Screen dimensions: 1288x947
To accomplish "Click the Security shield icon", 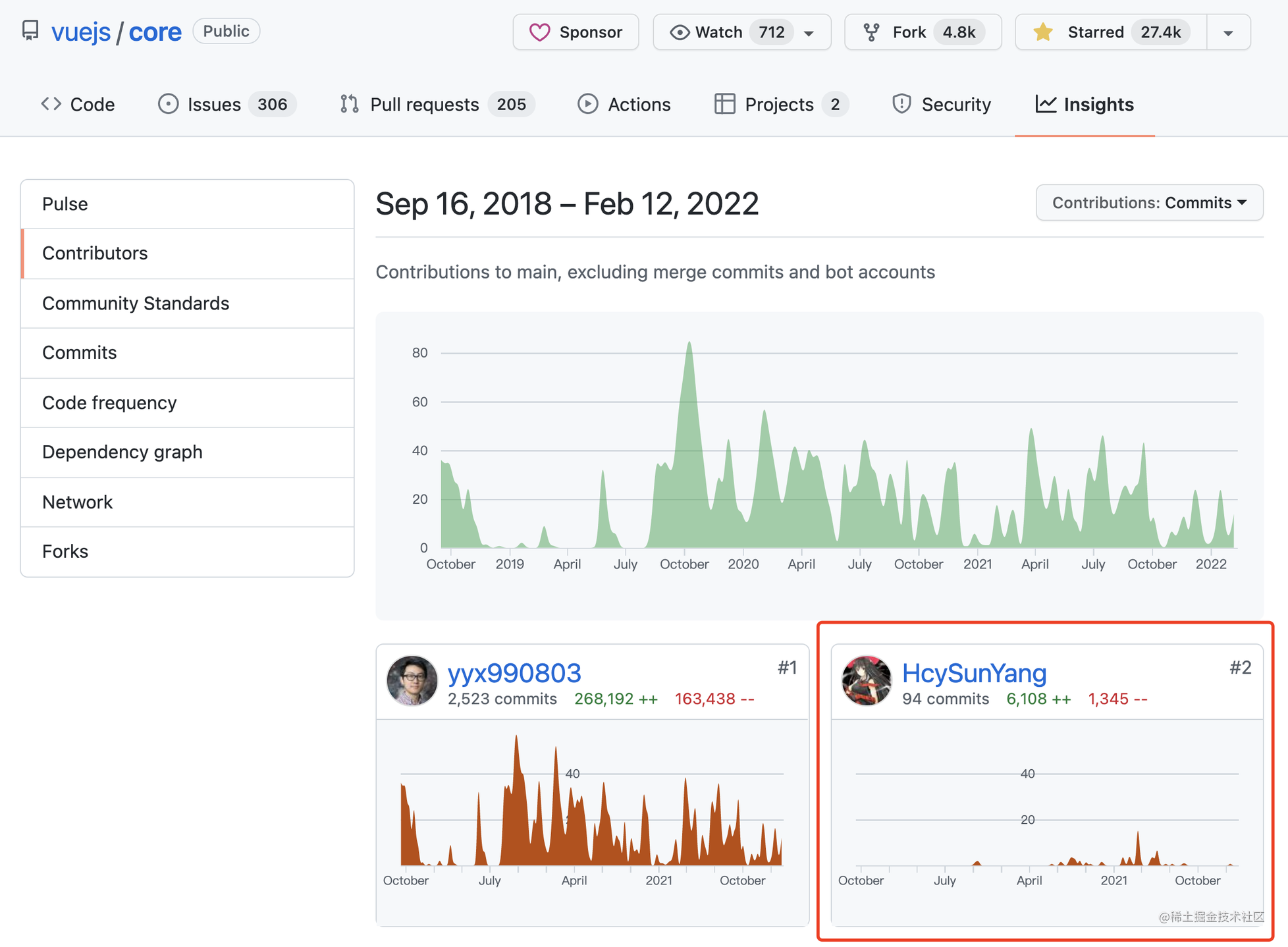I will coord(901,104).
